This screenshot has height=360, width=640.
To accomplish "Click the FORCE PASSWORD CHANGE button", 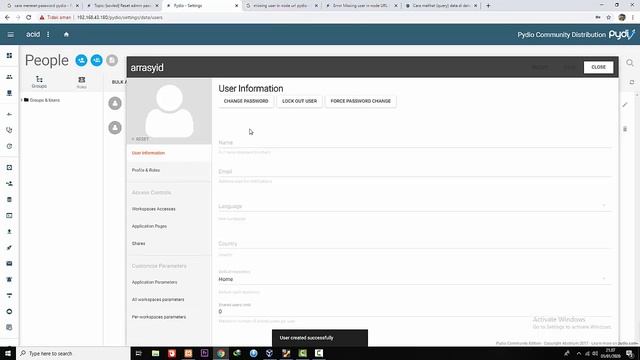I will tap(360, 101).
